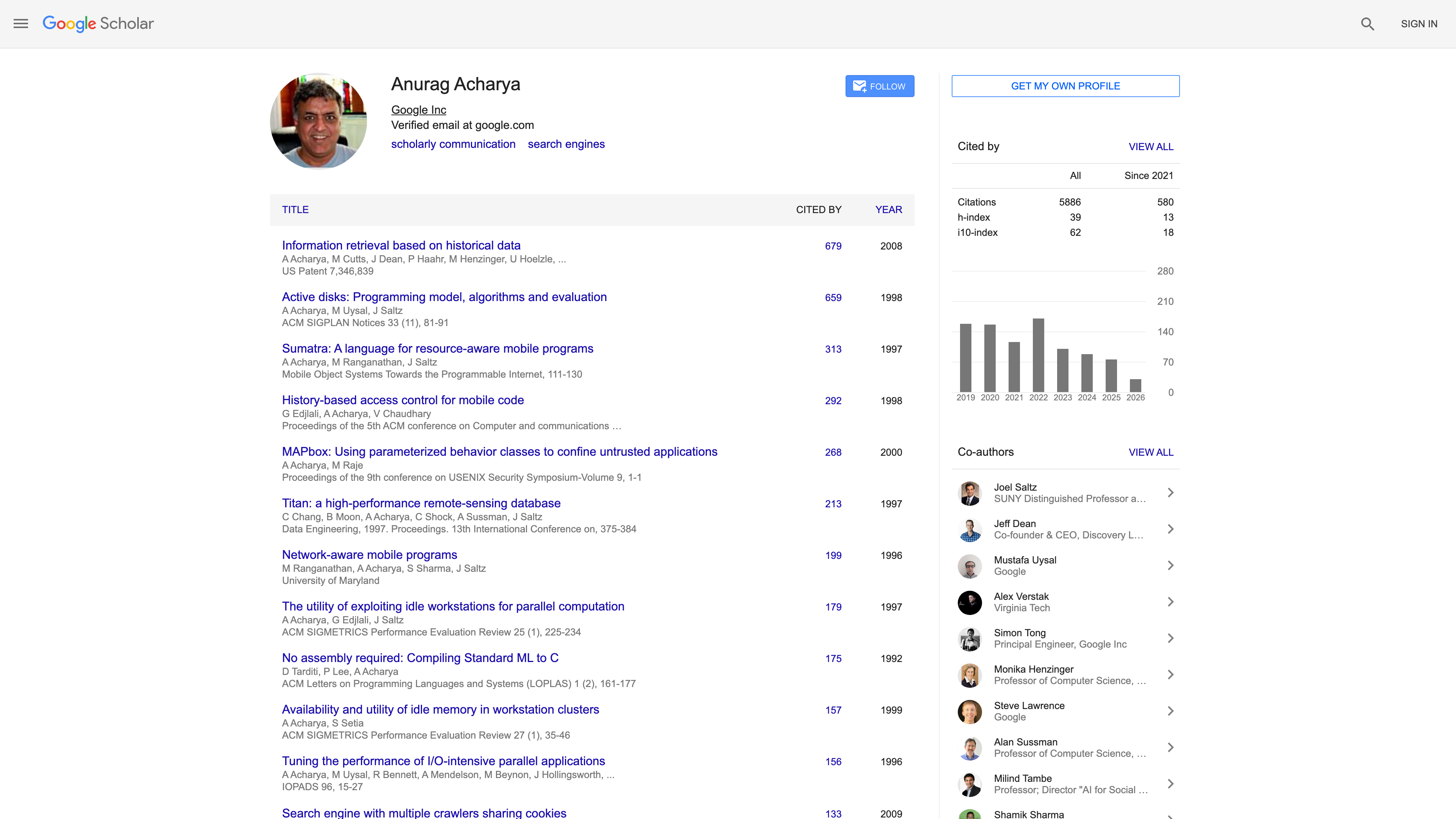Open Joel Saltz co-author profile
The height and width of the screenshot is (819, 1456).
[x=1015, y=487]
